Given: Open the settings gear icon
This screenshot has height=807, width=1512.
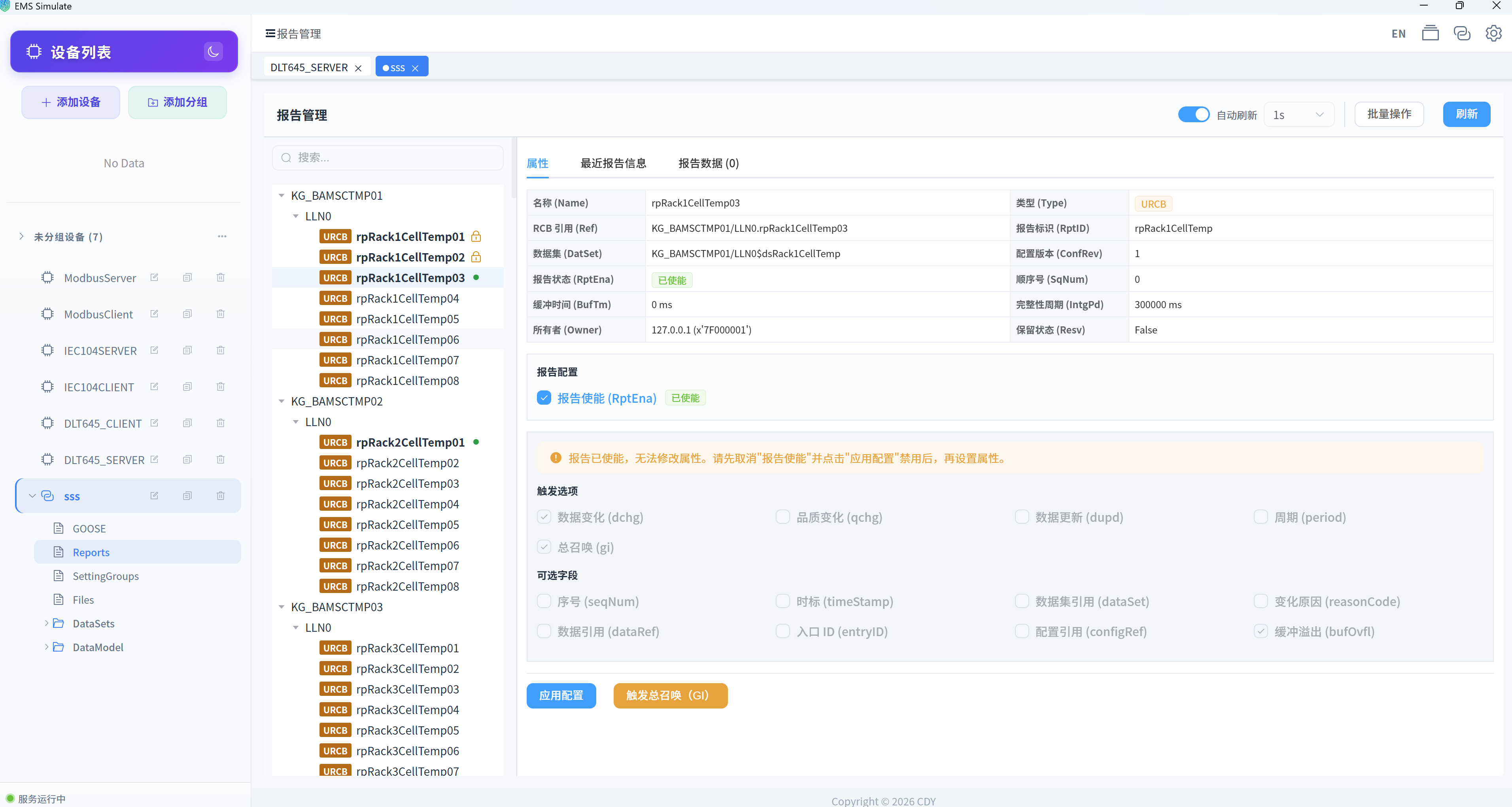Looking at the screenshot, I should click(x=1493, y=34).
